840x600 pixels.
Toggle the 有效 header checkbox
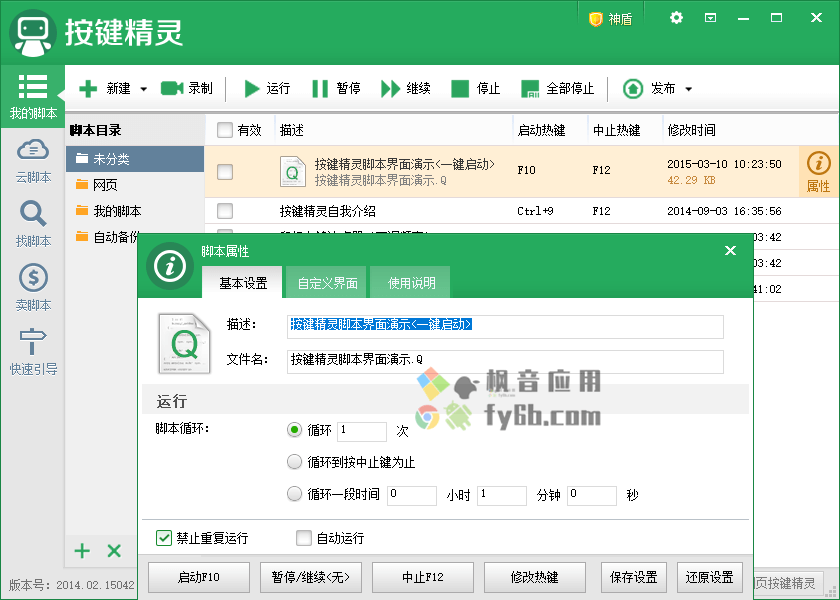224,130
